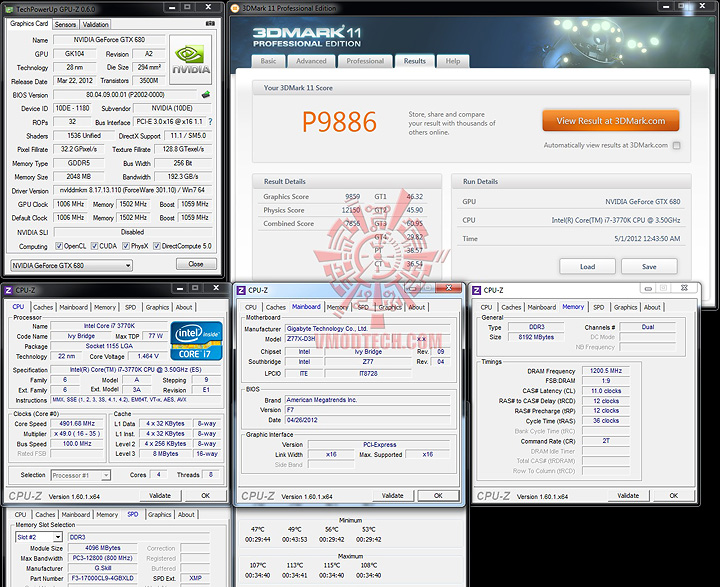This screenshot has width=720, height=587.
Task: Click OK in CPU-Z Memory window
Action: 674,496
